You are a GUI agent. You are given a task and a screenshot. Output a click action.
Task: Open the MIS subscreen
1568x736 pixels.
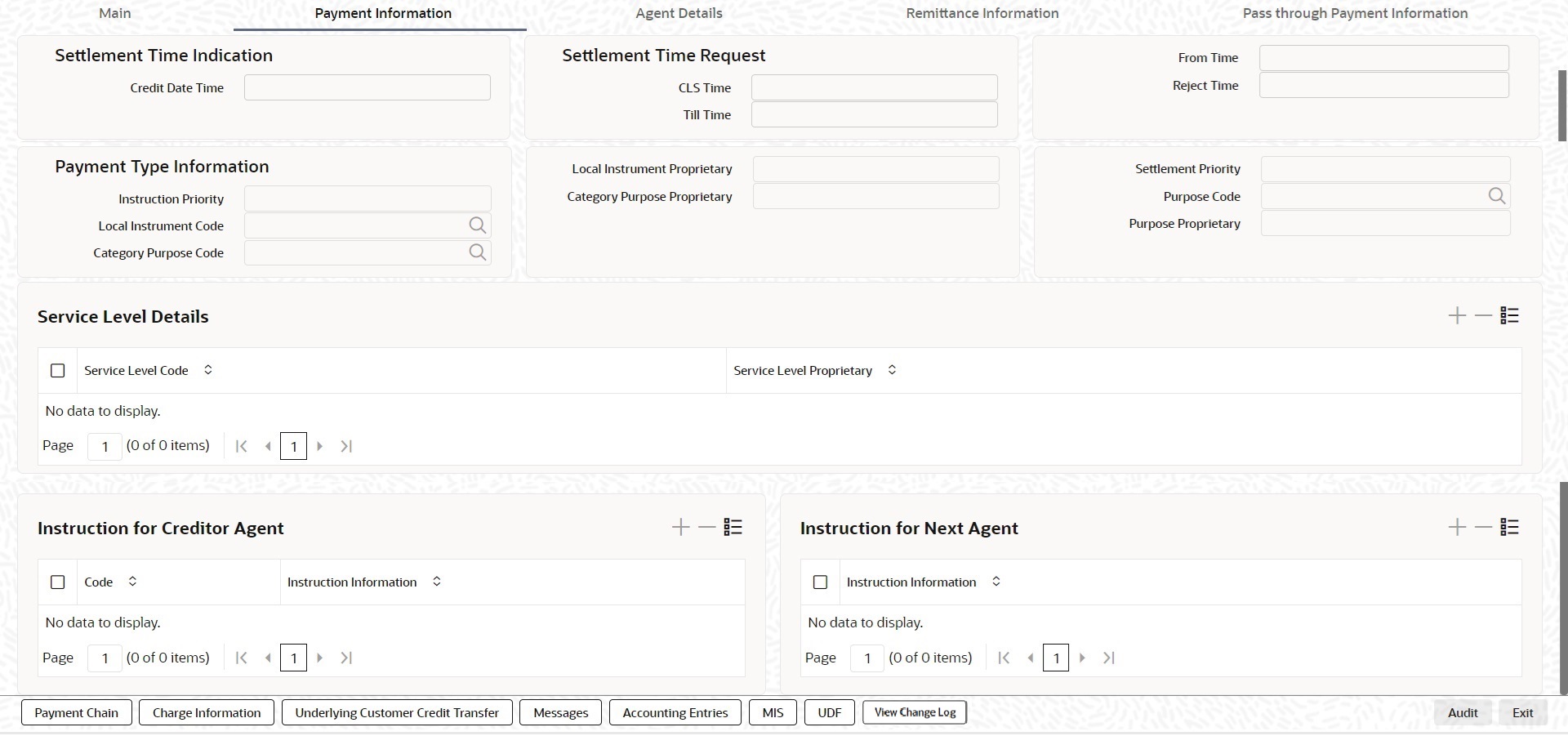(x=773, y=712)
